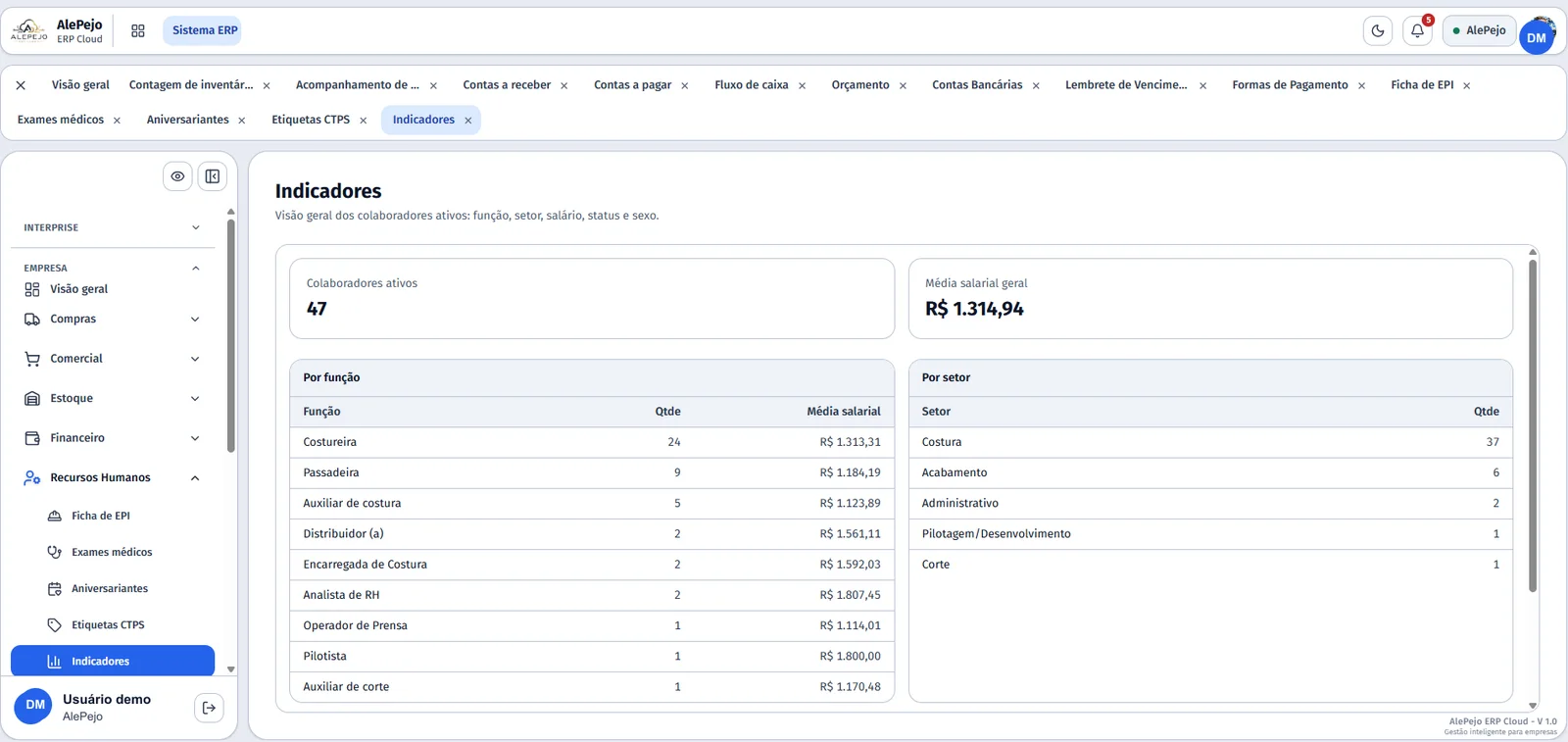1568x742 pixels.
Task: Open the Aniversariantes tab
Action: pos(187,120)
